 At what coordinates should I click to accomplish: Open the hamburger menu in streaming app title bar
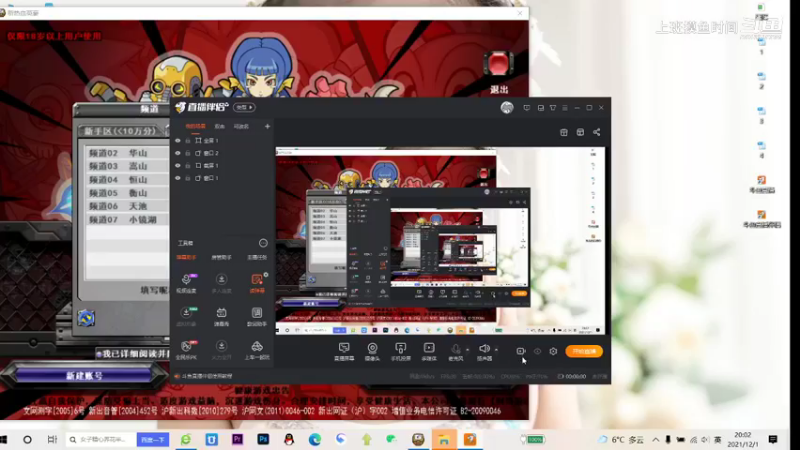point(565,108)
